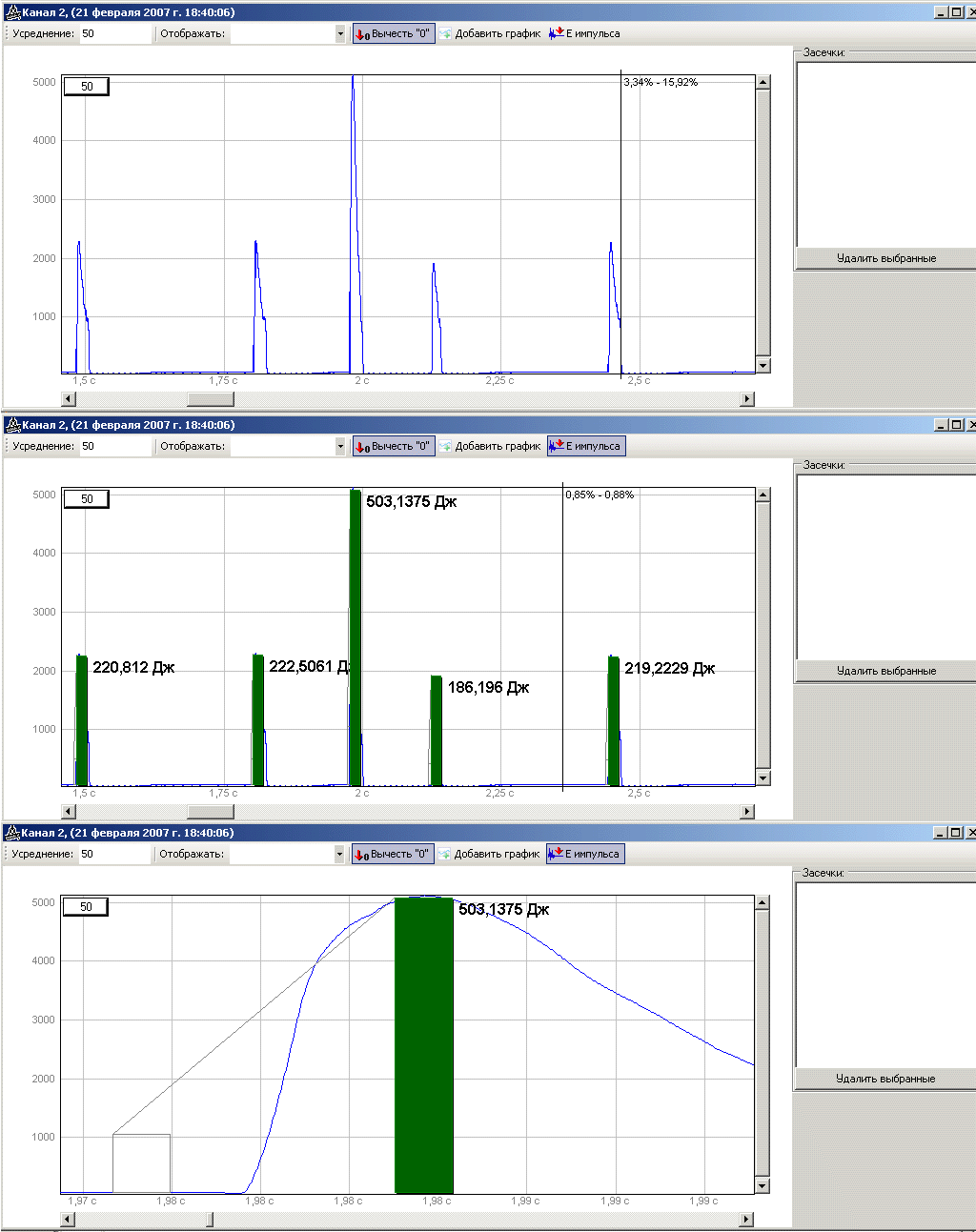The width and height of the screenshot is (976, 1232).
Task: Click the app icon in bottom title bar
Action: point(12,833)
